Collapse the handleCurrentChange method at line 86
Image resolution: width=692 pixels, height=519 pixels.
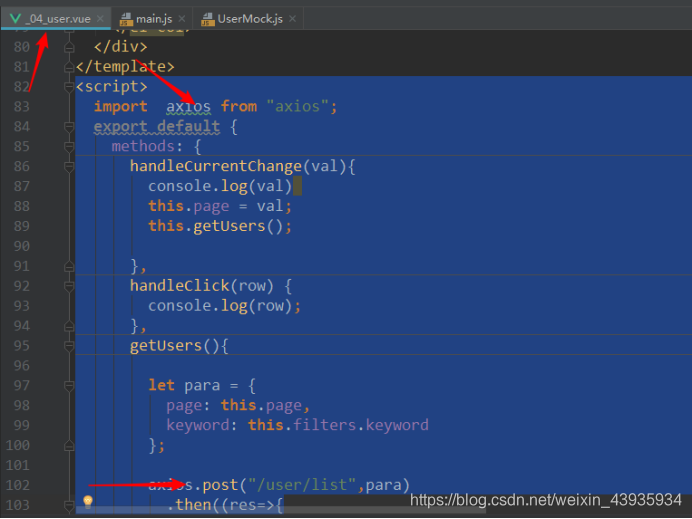(x=69, y=167)
